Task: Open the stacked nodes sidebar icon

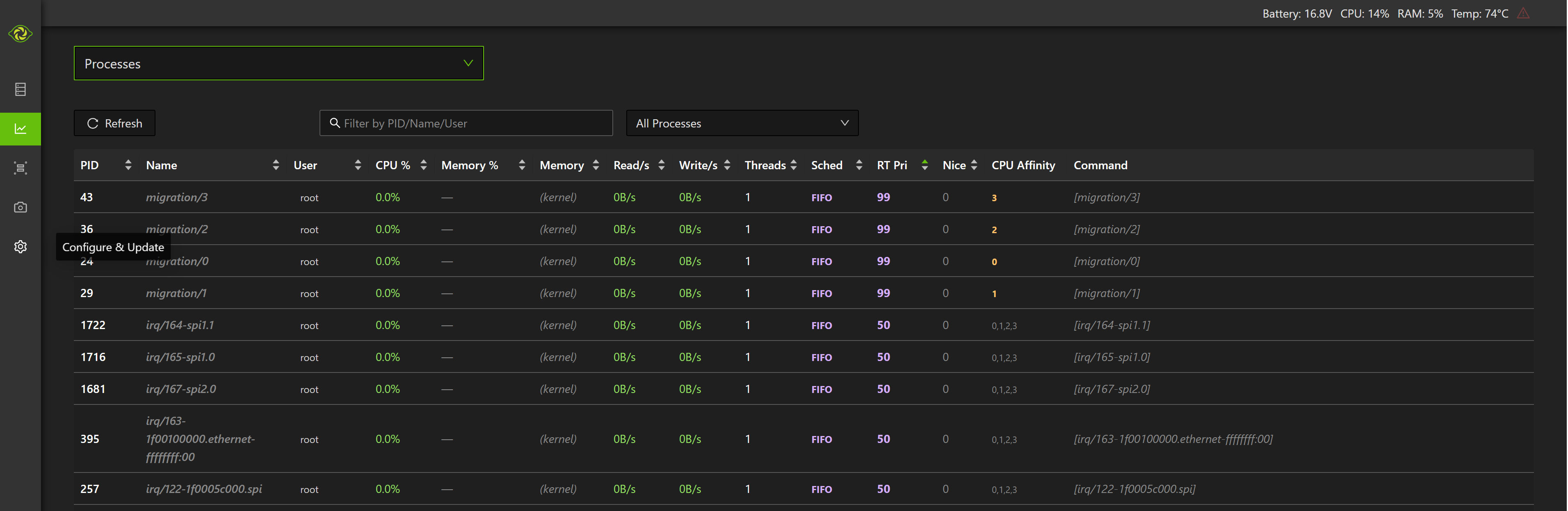Action: (x=20, y=168)
